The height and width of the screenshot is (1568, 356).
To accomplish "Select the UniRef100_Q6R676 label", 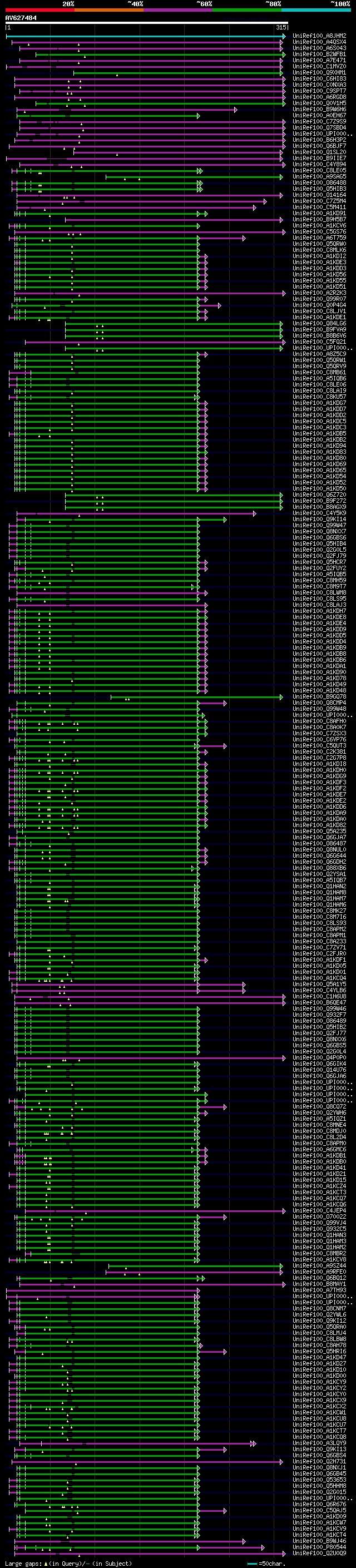I will [319, 1503].
